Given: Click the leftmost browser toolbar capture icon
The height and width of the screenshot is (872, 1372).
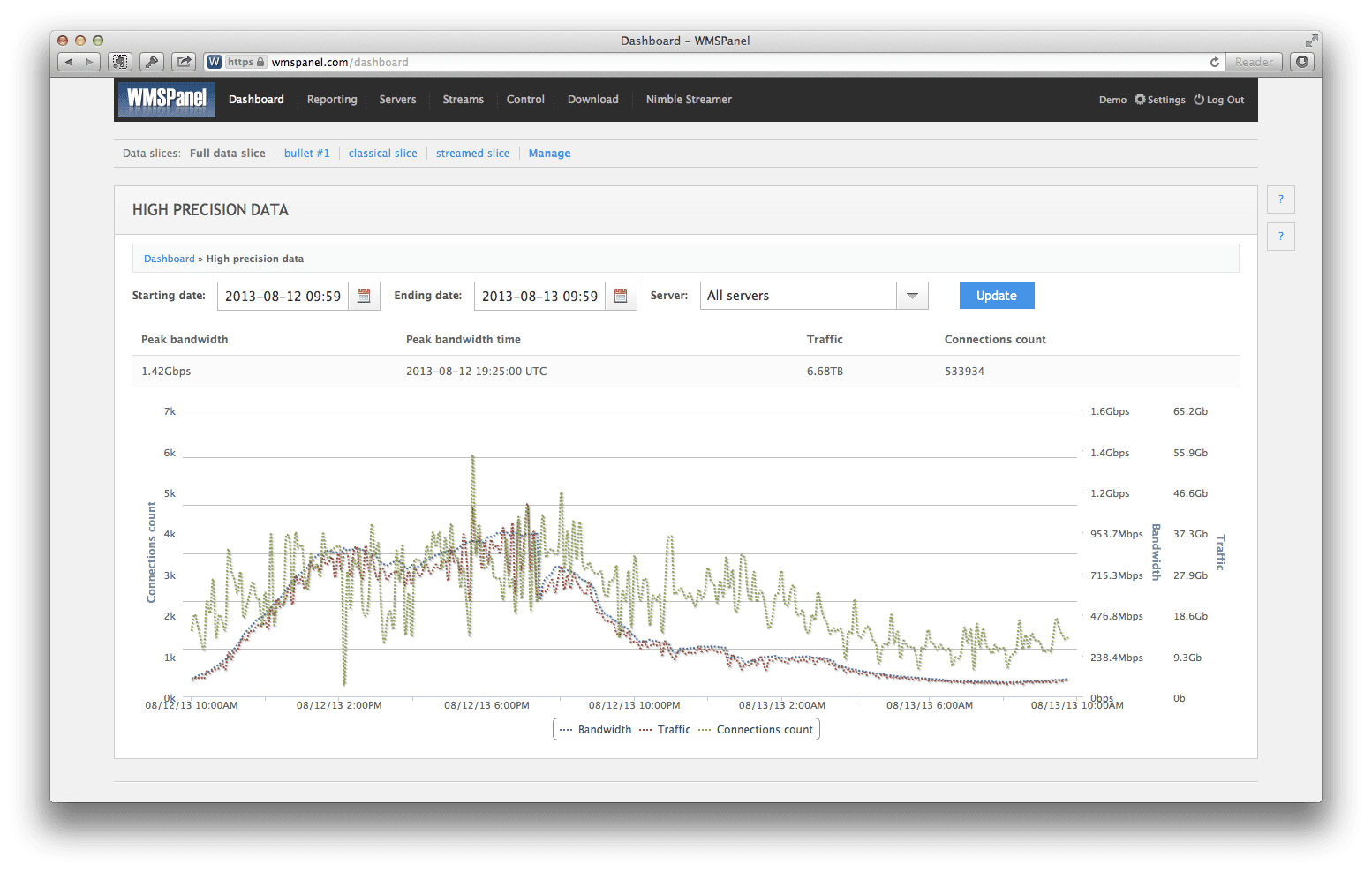Looking at the screenshot, I should [120, 62].
